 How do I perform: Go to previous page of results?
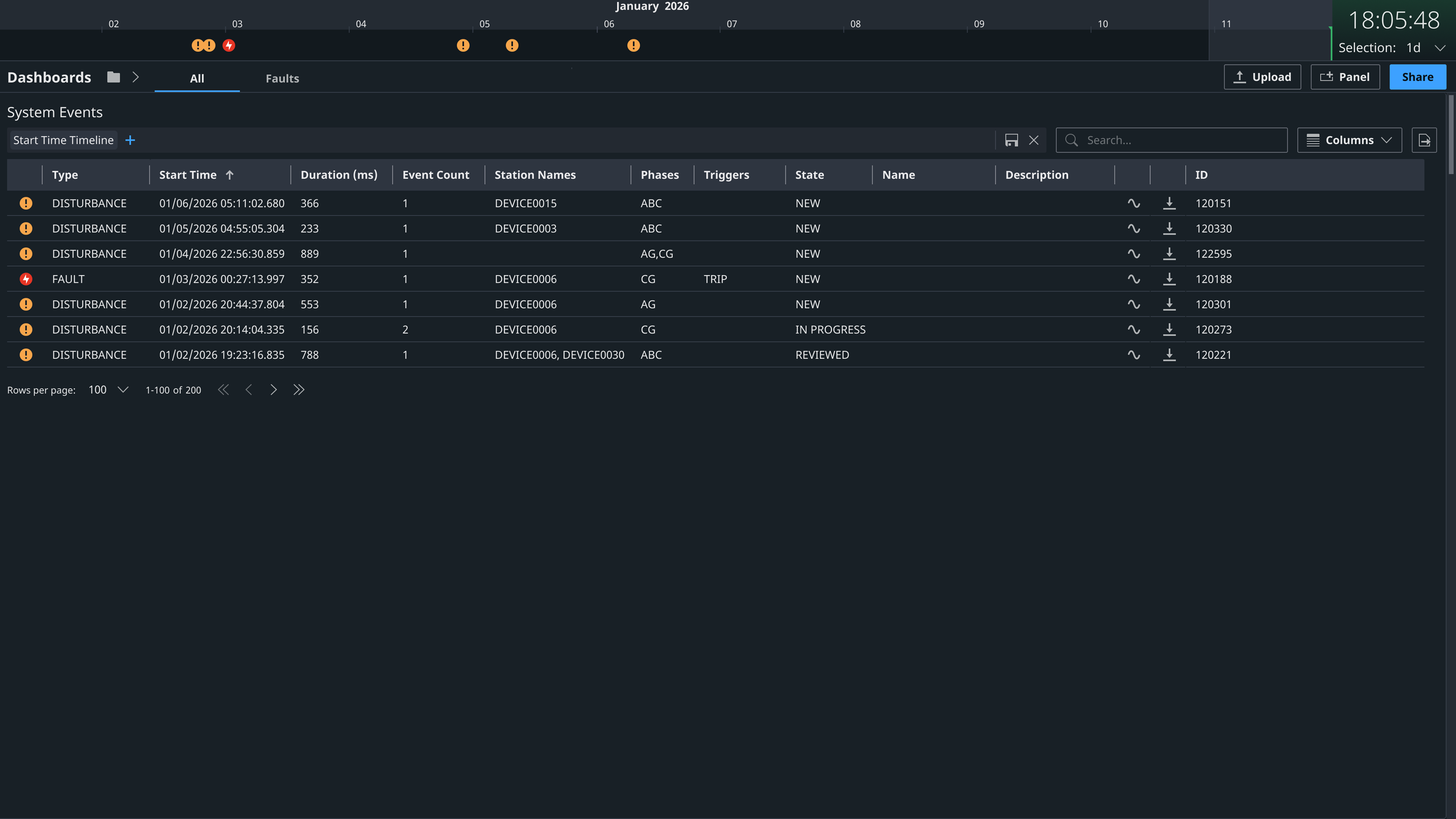[x=249, y=389]
